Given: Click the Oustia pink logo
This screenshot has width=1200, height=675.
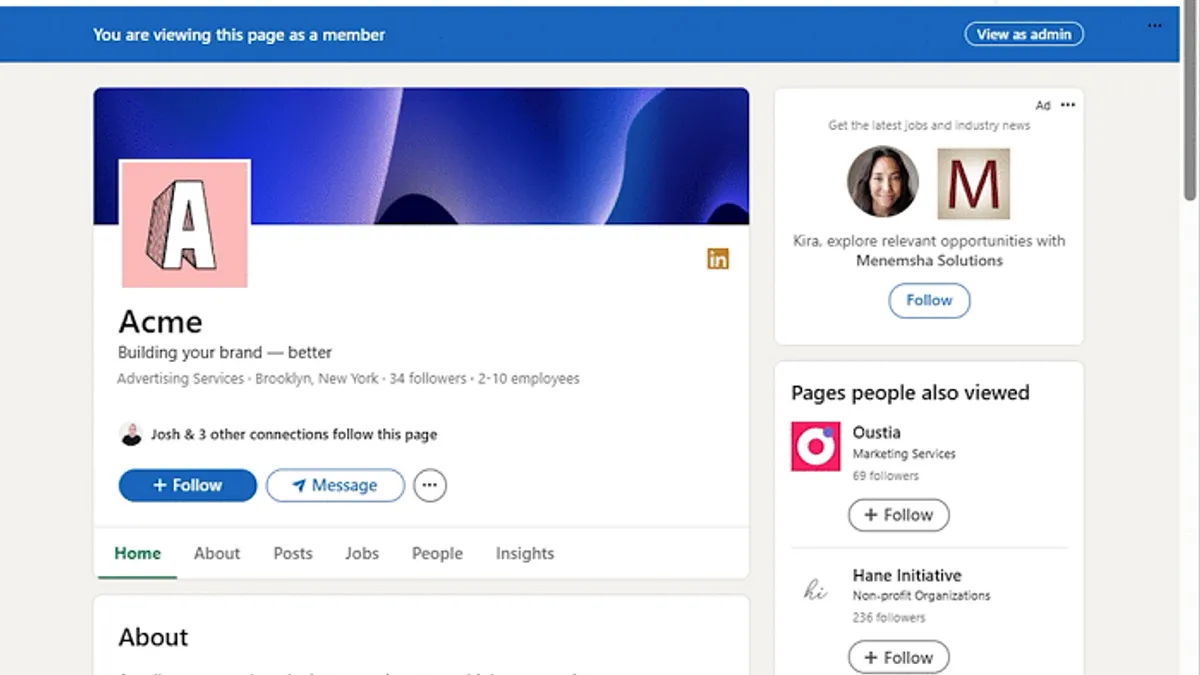Looking at the screenshot, I should point(816,446).
